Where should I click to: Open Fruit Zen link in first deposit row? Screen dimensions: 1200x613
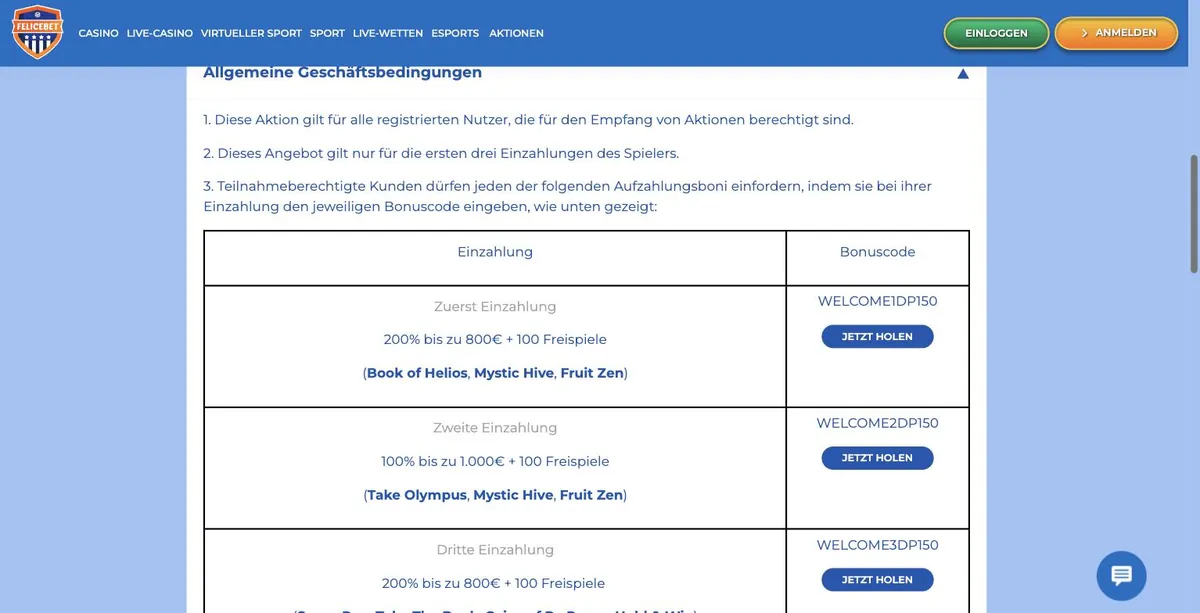click(x=592, y=373)
